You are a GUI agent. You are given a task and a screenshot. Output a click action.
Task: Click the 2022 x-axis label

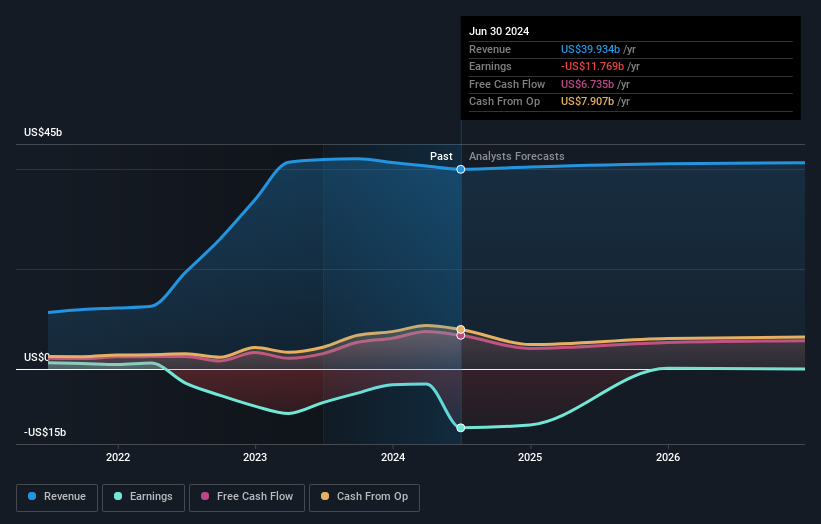point(118,457)
